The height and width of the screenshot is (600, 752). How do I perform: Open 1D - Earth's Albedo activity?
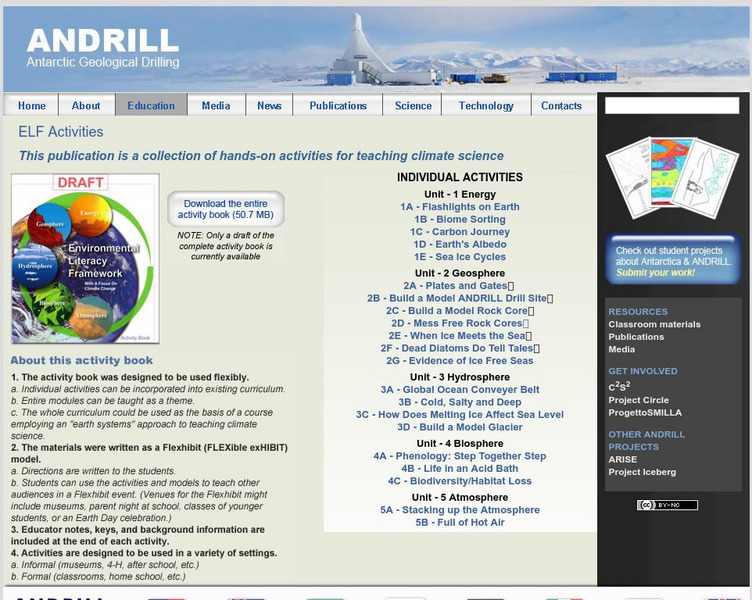point(460,244)
